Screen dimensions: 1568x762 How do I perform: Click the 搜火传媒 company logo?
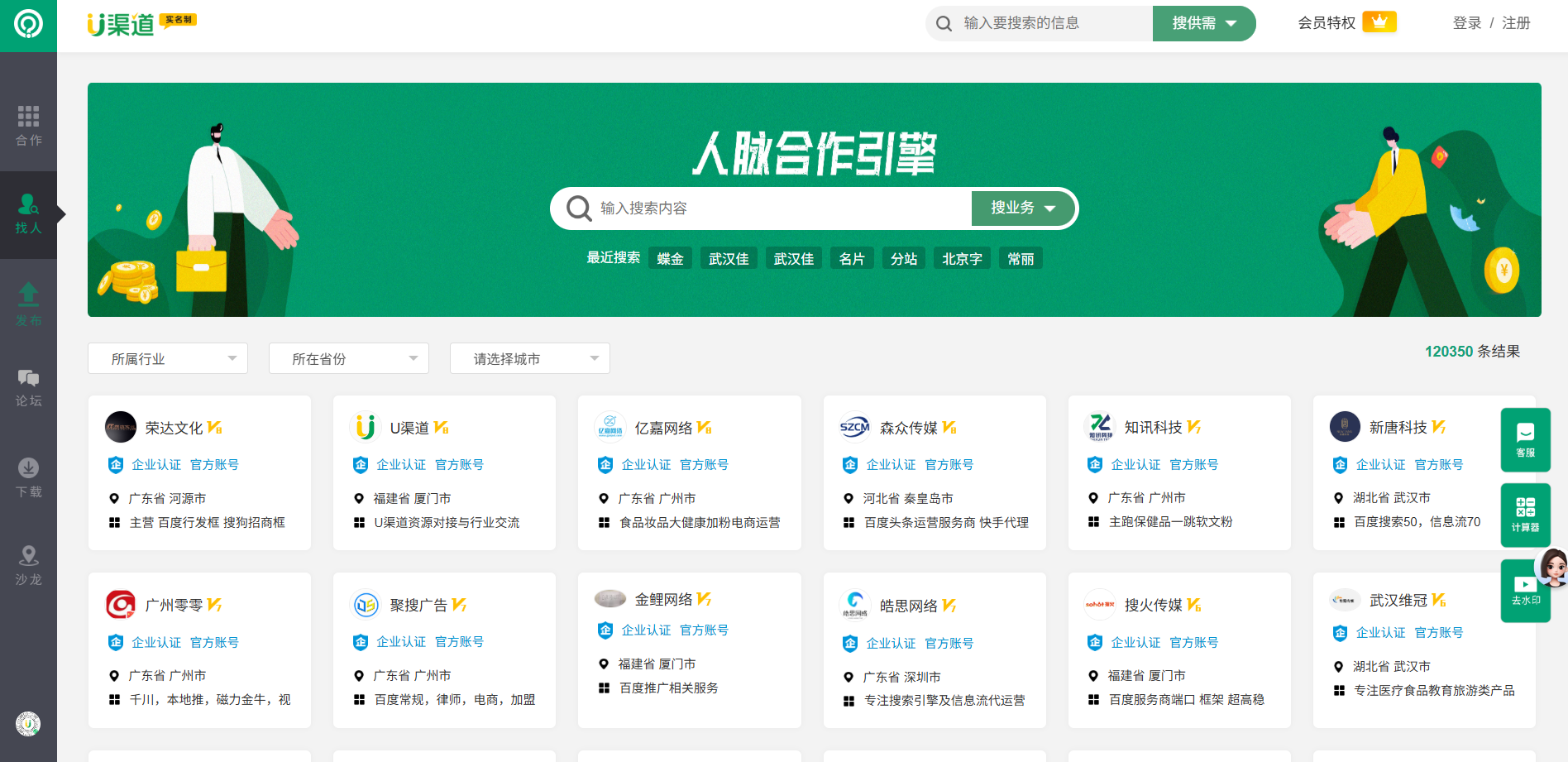[1100, 605]
